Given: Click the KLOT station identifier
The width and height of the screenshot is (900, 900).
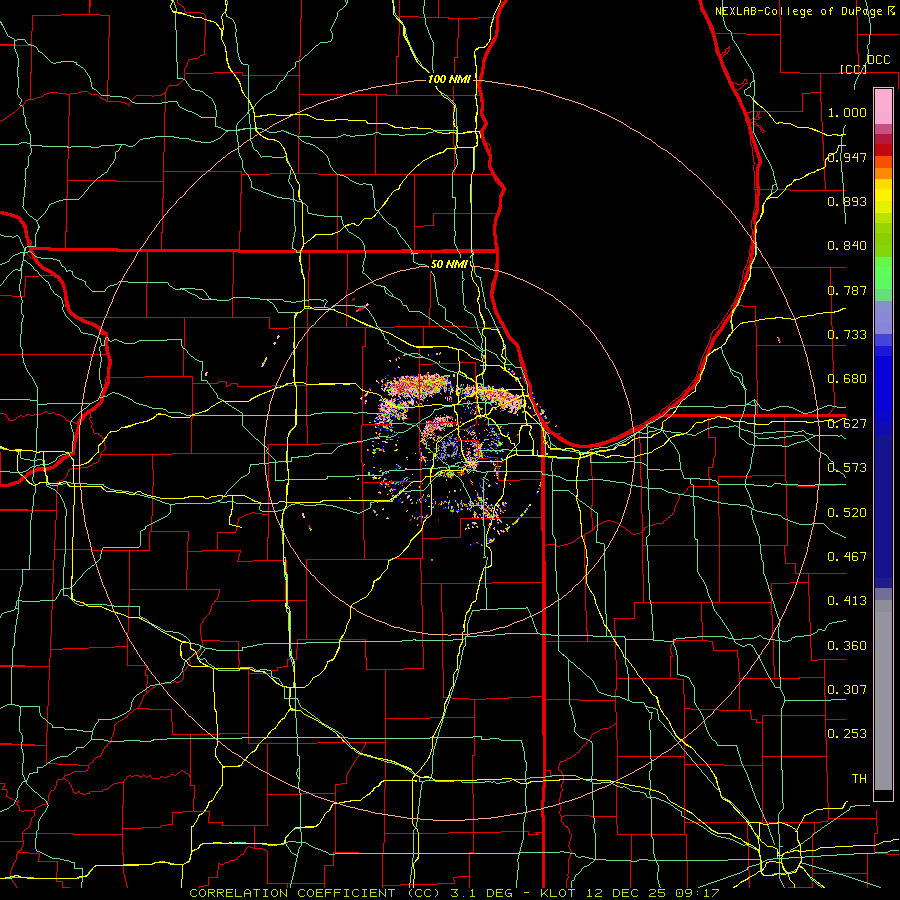Looking at the screenshot, I should pyautogui.click(x=558, y=893).
